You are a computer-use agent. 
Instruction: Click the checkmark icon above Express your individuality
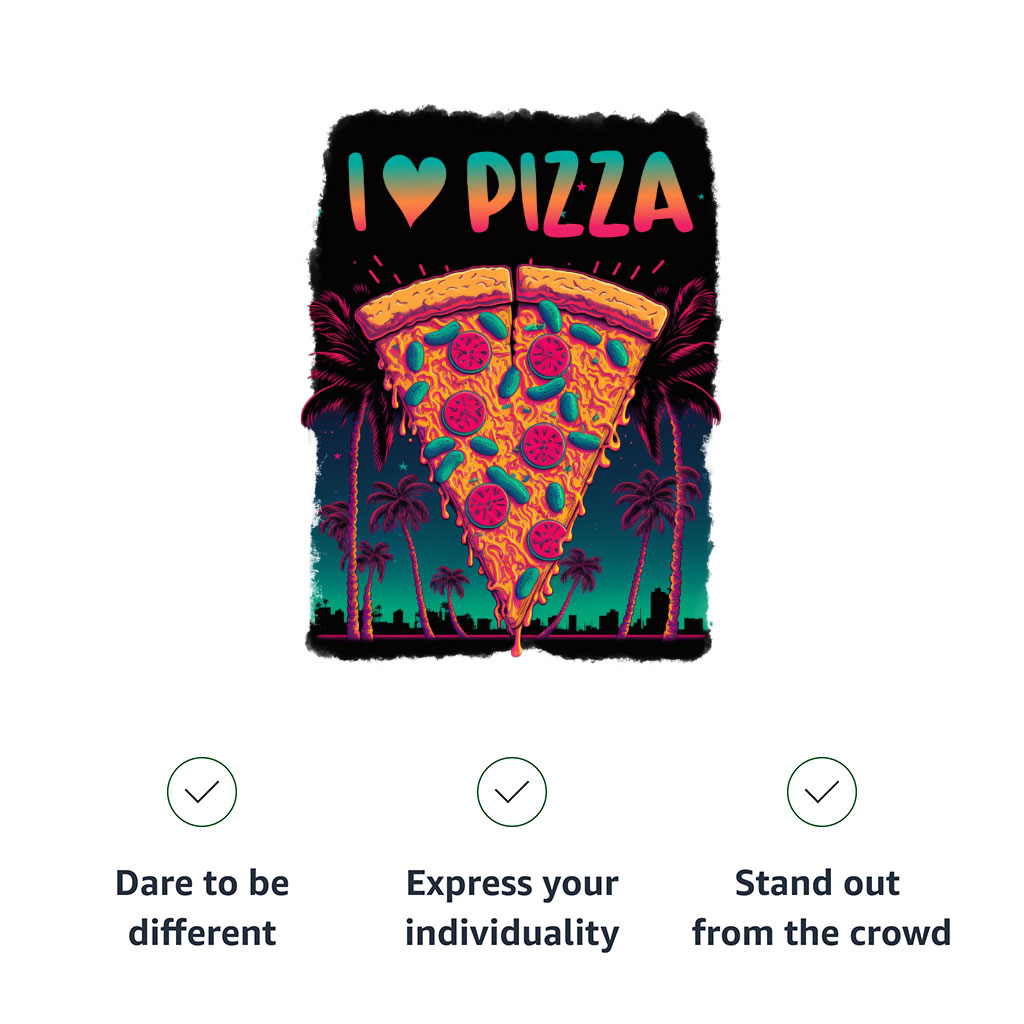(511, 792)
